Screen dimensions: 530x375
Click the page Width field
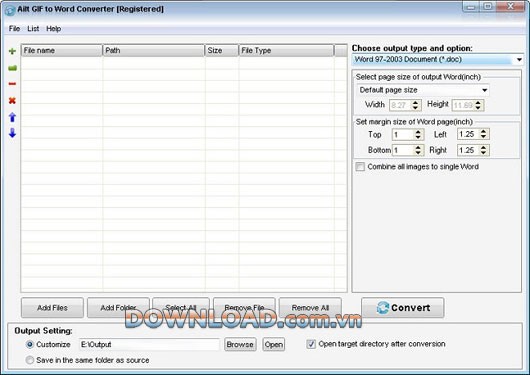[x=400, y=105]
